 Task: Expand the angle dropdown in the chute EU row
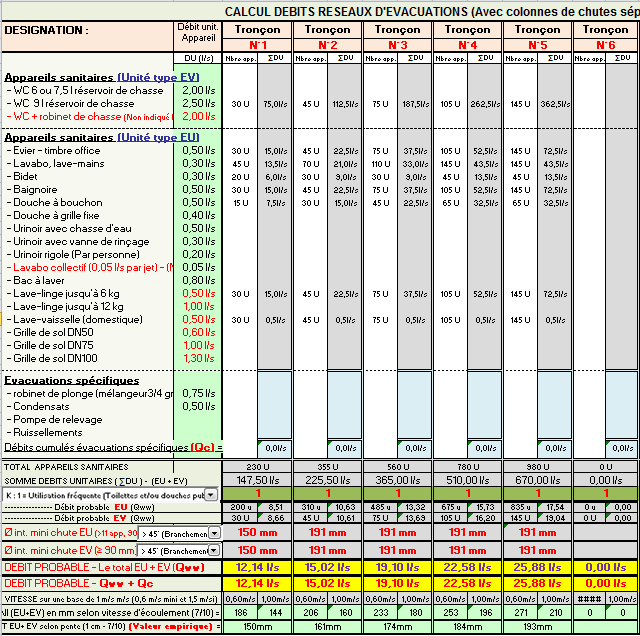(x=212, y=534)
